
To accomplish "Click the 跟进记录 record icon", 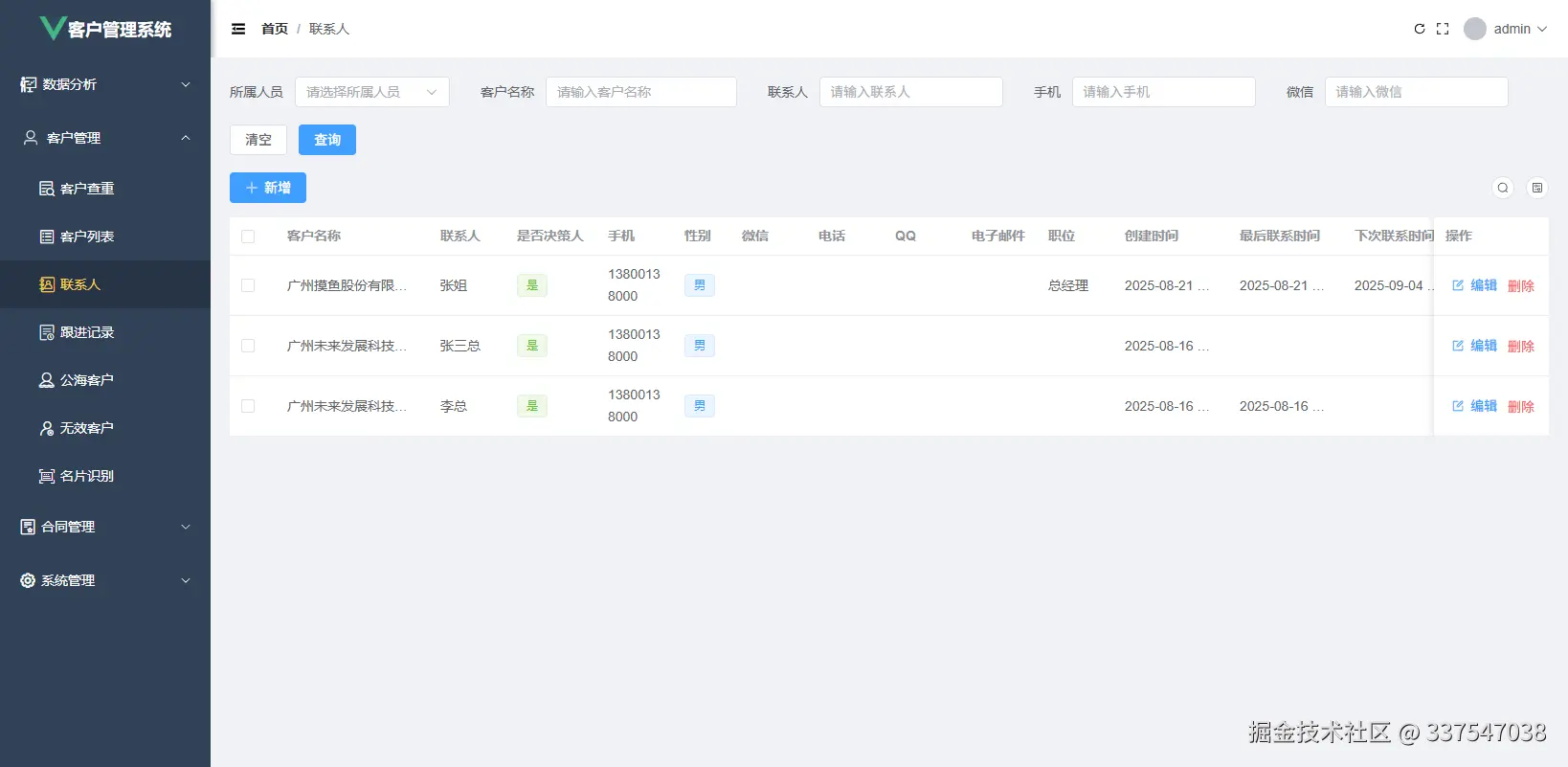I will tap(46, 332).
